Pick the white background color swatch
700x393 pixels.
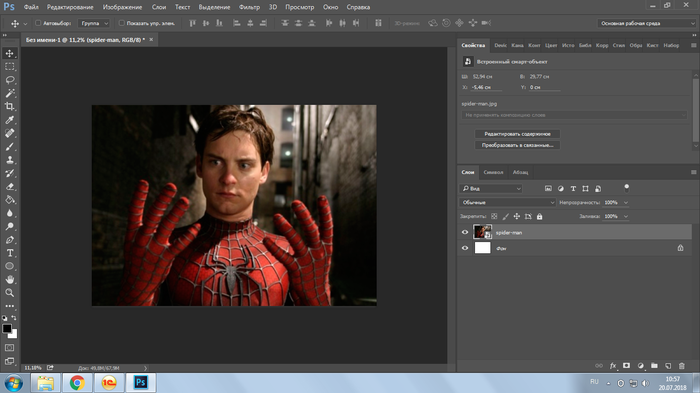[x=14, y=334]
